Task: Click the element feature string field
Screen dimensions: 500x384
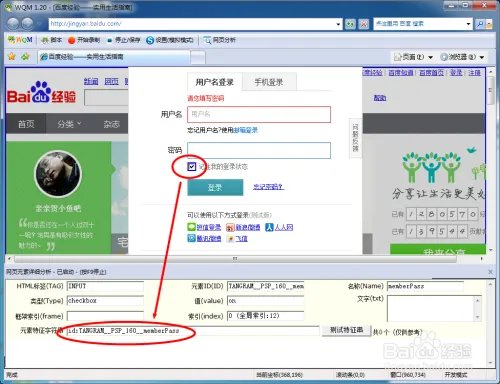Action: click(193, 331)
